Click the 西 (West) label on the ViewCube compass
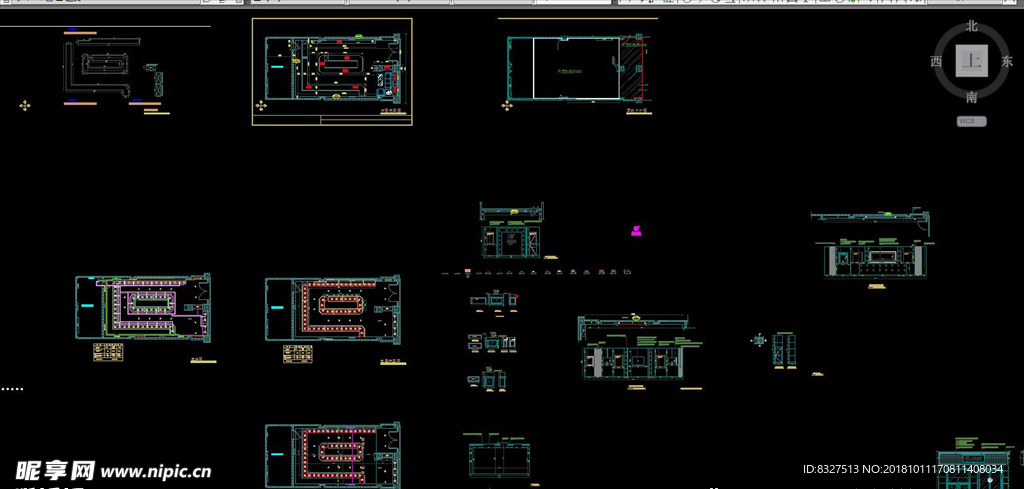Image resolution: width=1024 pixels, height=489 pixels. [936, 62]
